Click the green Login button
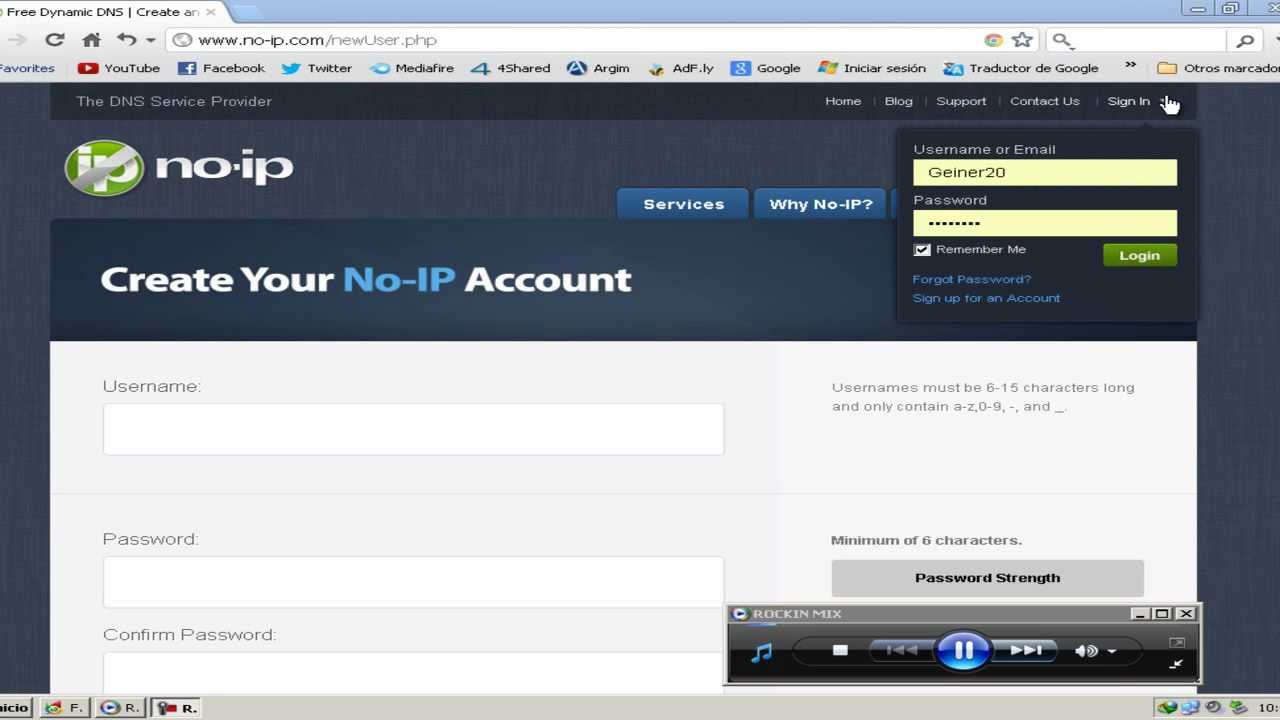Image resolution: width=1280 pixels, height=720 pixels. point(1139,255)
